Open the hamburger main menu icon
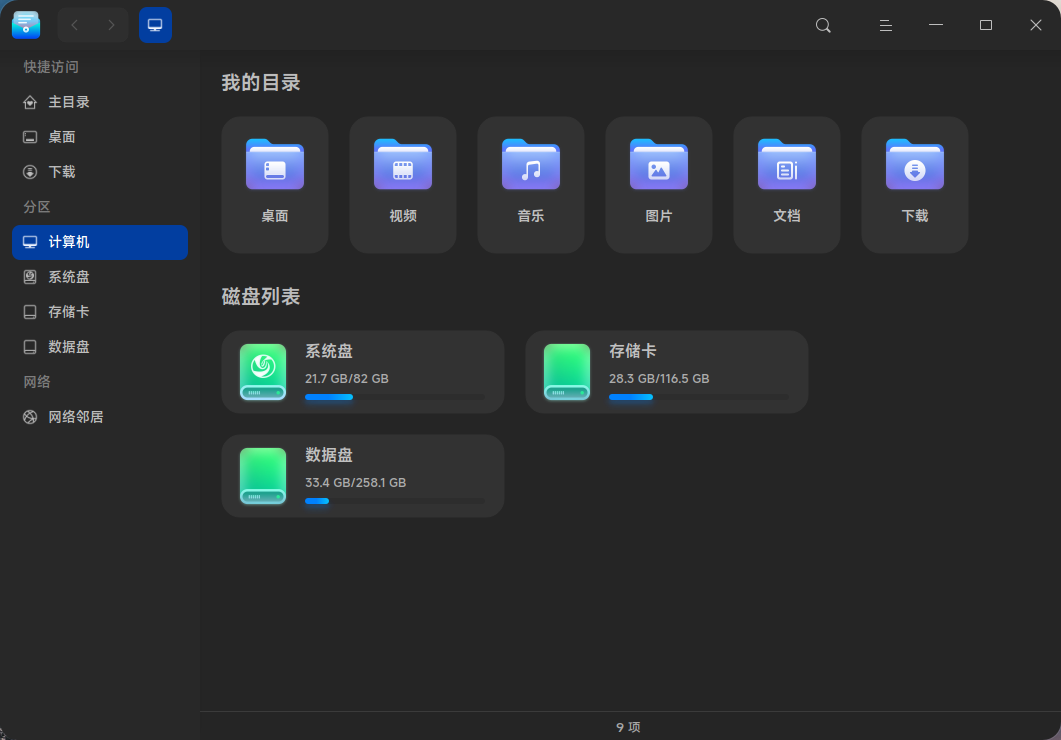The width and height of the screenshot is (1061, 740). click(885, 26)
